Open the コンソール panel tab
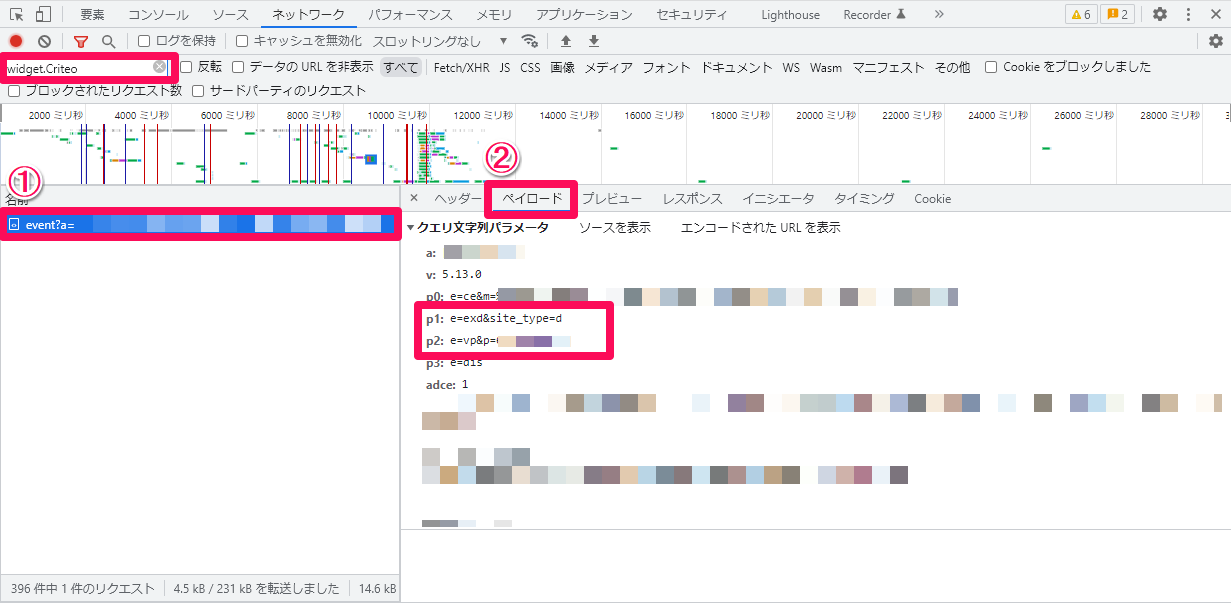The width and height of the screenshot is (1231, 603). [x=158, y=14]
